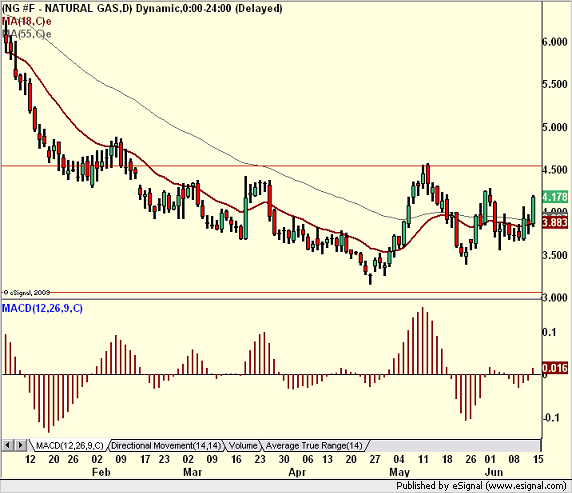The height and width of the screenshot is (493, 572).
Task: Click the horizontal resistance line at 4.500
Action: [271, 166]
